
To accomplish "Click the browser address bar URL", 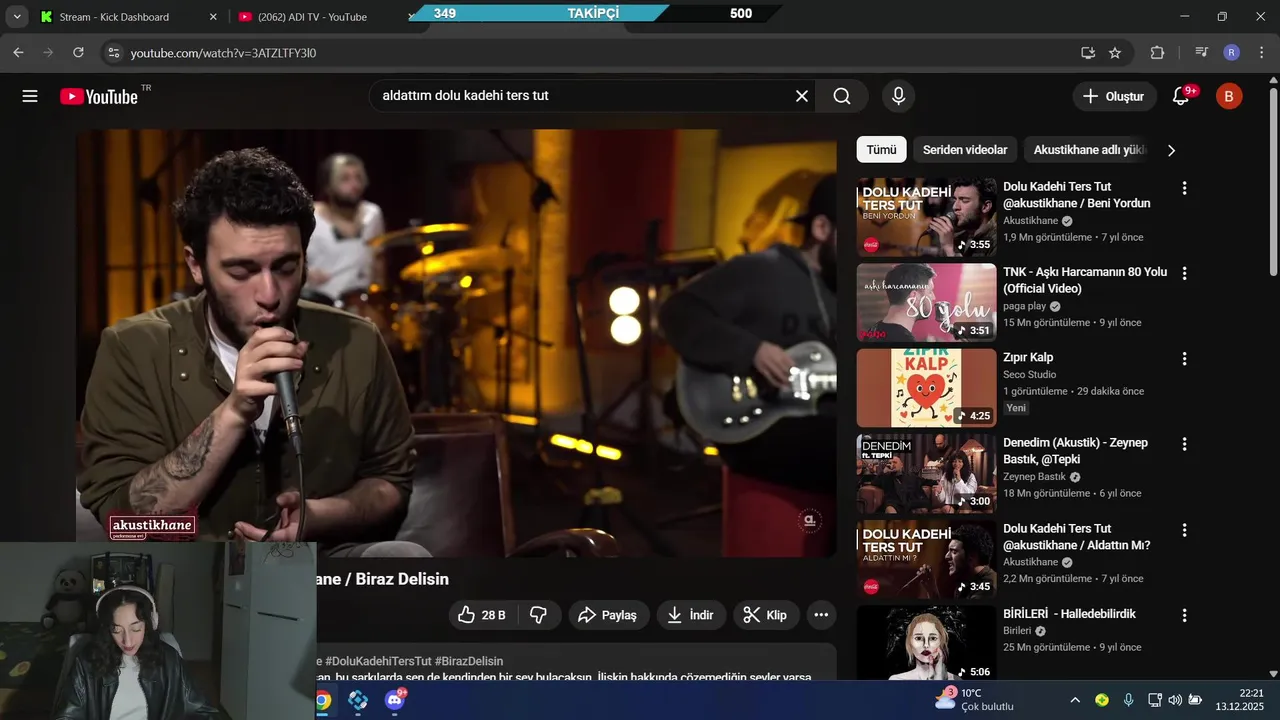I will point(223,53).
